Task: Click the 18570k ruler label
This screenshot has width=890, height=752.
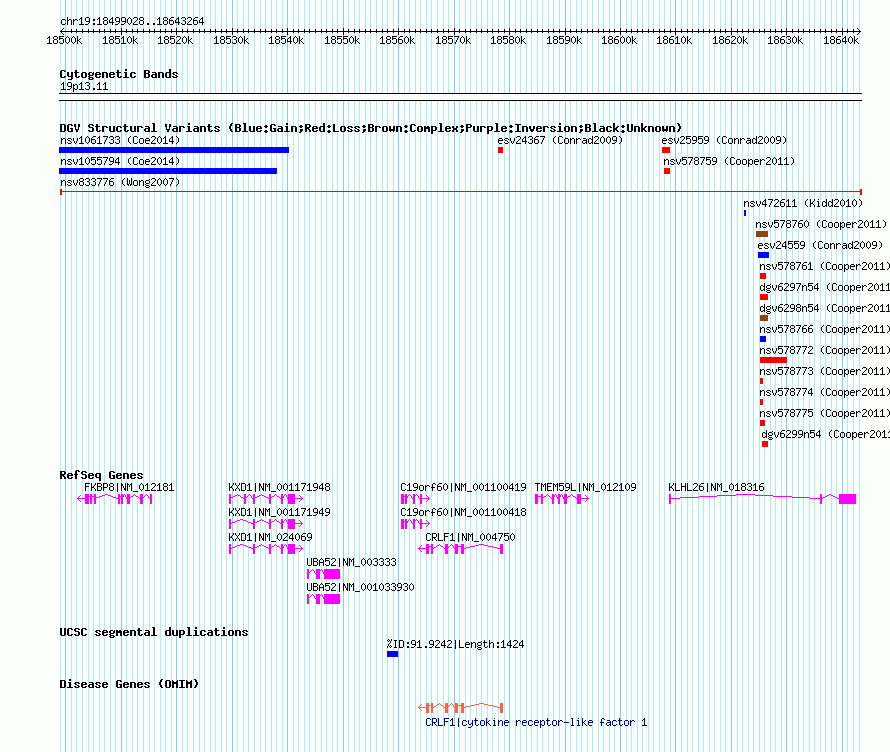Action: tap(453, 40)
